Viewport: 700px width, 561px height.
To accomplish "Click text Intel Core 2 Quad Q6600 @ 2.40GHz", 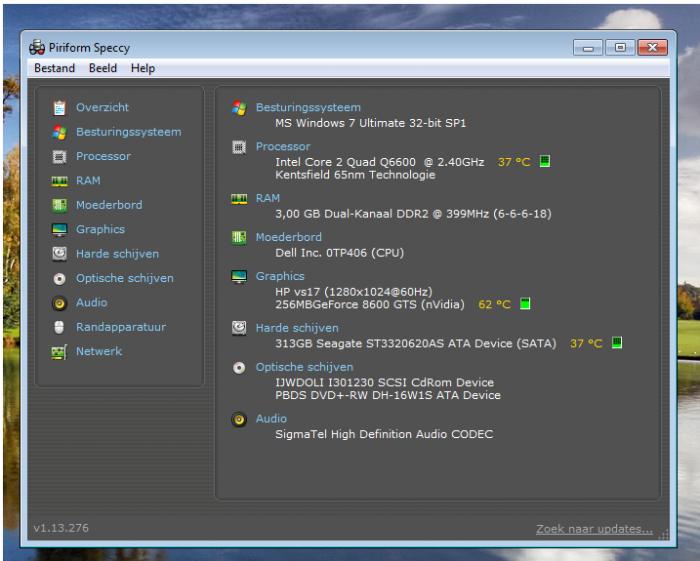I will tap(379, 162).
